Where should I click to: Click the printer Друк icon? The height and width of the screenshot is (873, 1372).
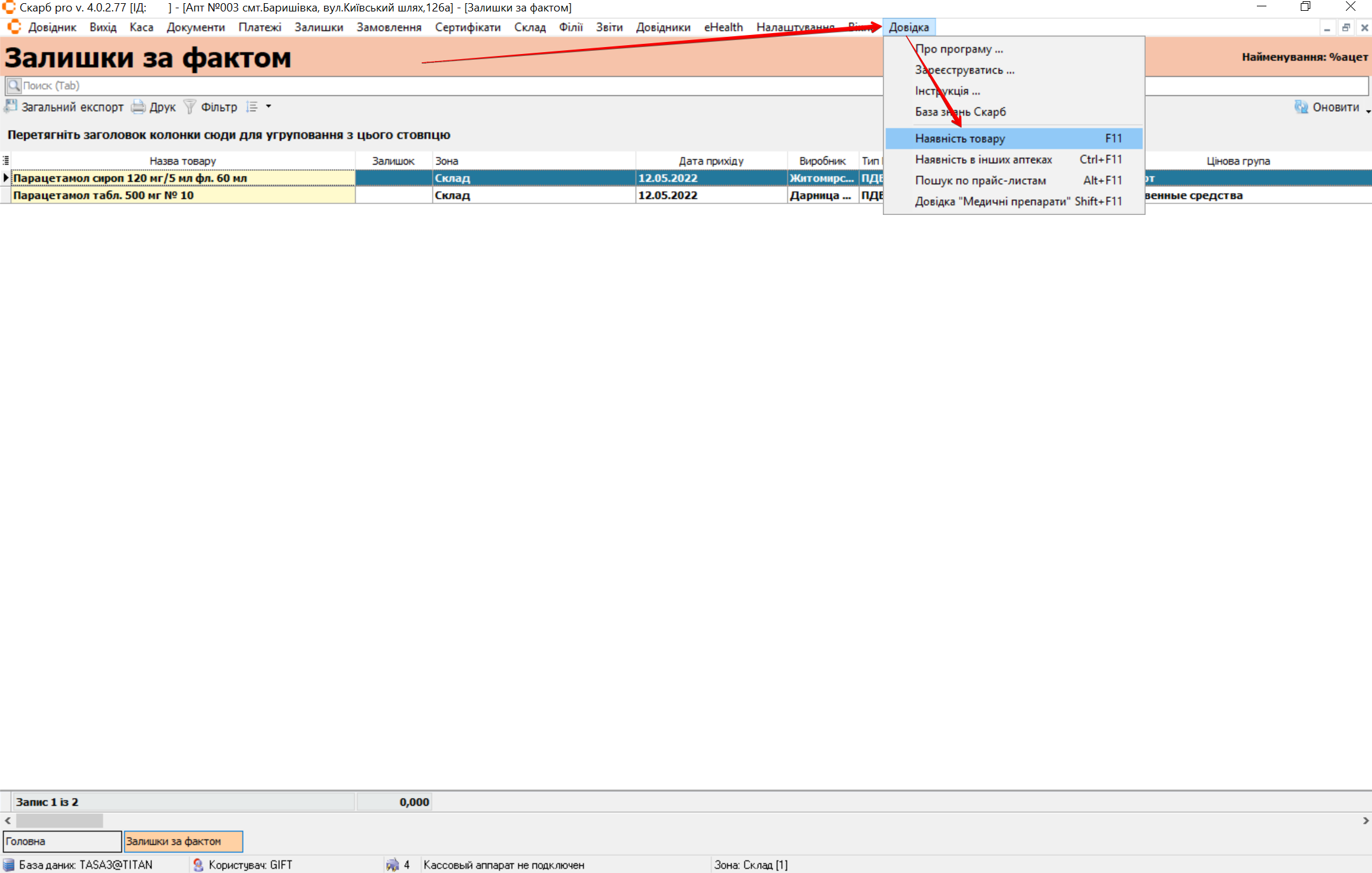138,107
